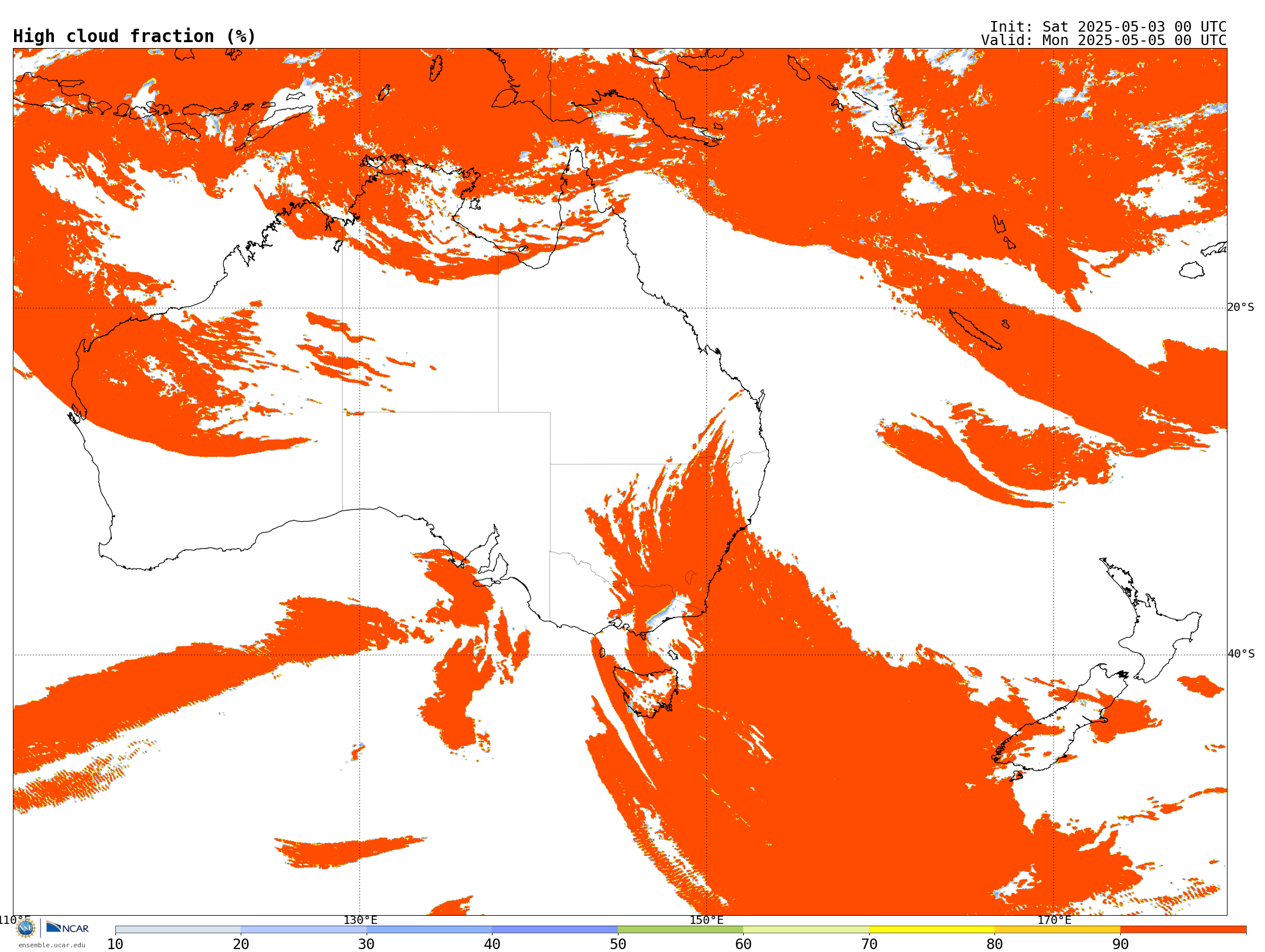The height and width of the screenshot is (952, 1265).
Task: Click the colorbar tick label 70
Action: tap(869, 944)
